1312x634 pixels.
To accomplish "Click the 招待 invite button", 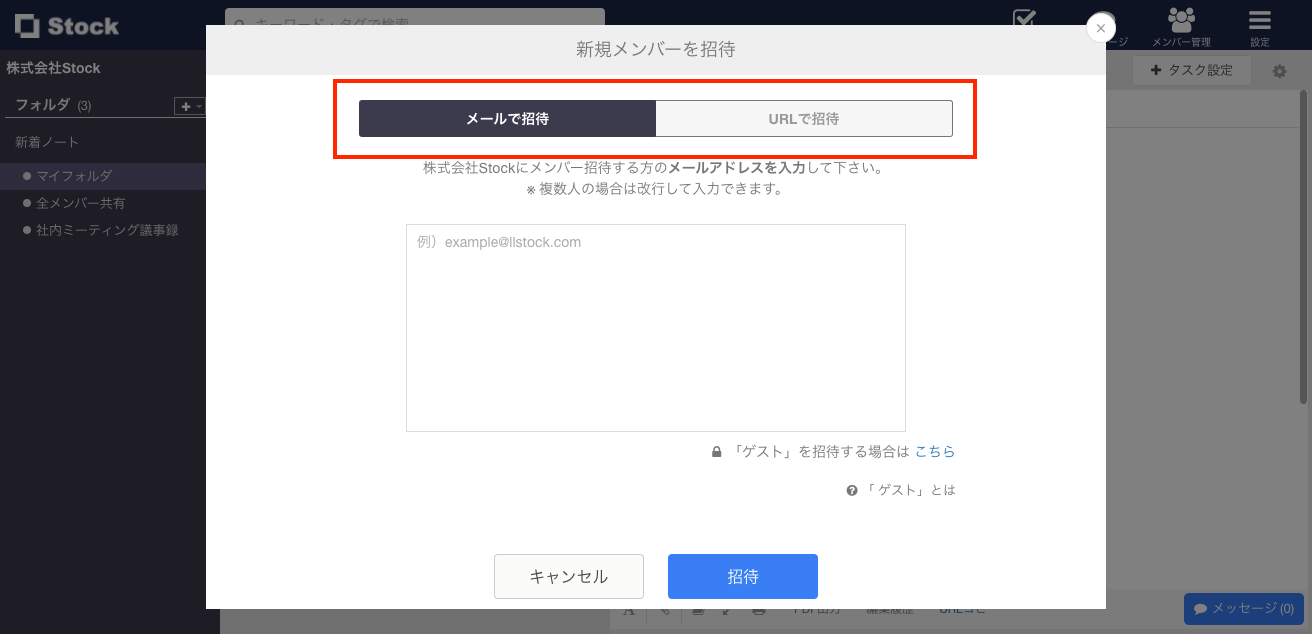I will click(x=742, y=576).
